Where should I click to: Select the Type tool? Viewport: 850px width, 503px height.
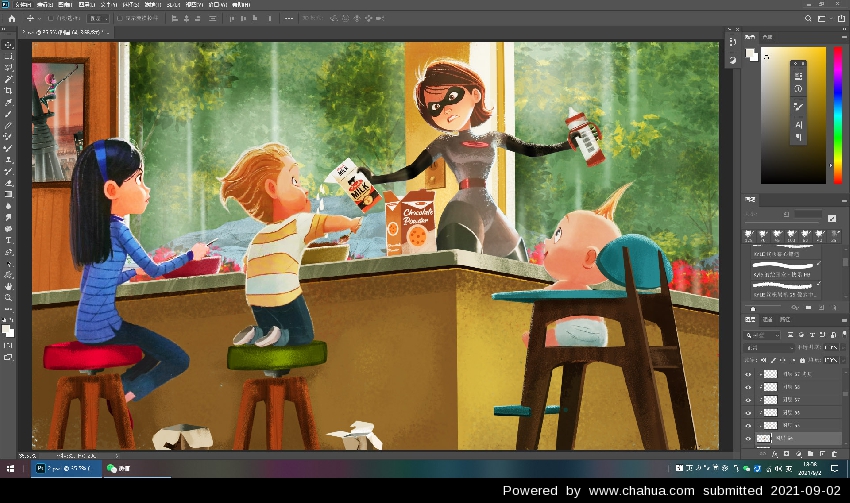click(x=8, y=240)
